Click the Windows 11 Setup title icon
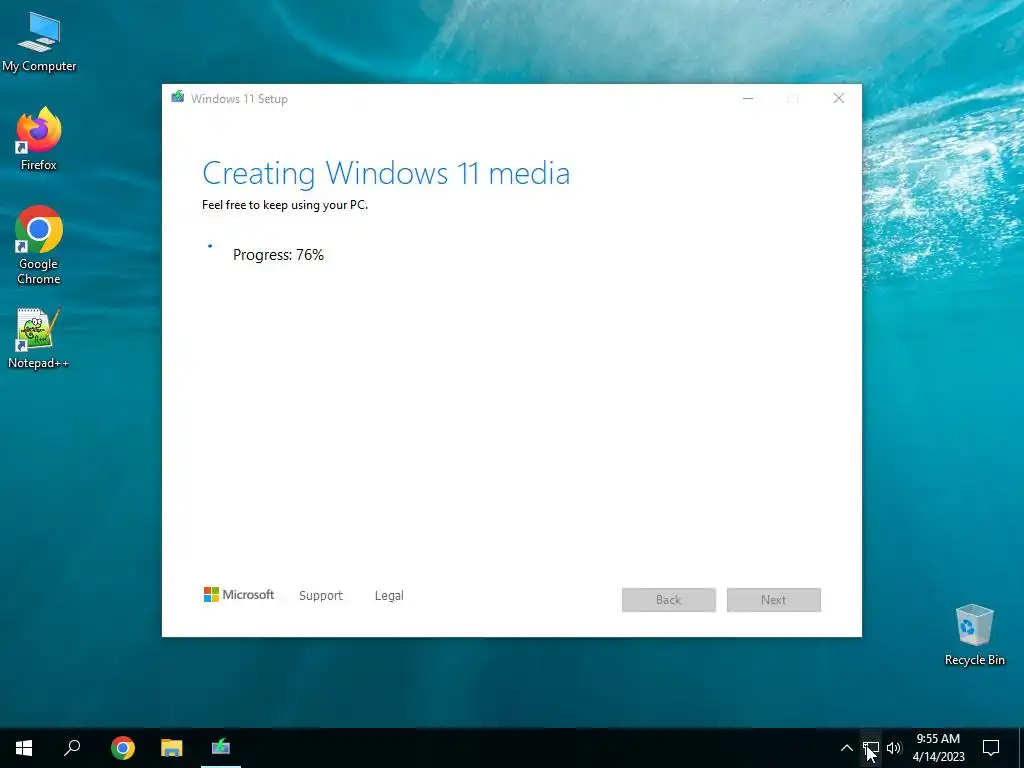The height and width of the screenshot is (768, 1024). pos(178,97)
